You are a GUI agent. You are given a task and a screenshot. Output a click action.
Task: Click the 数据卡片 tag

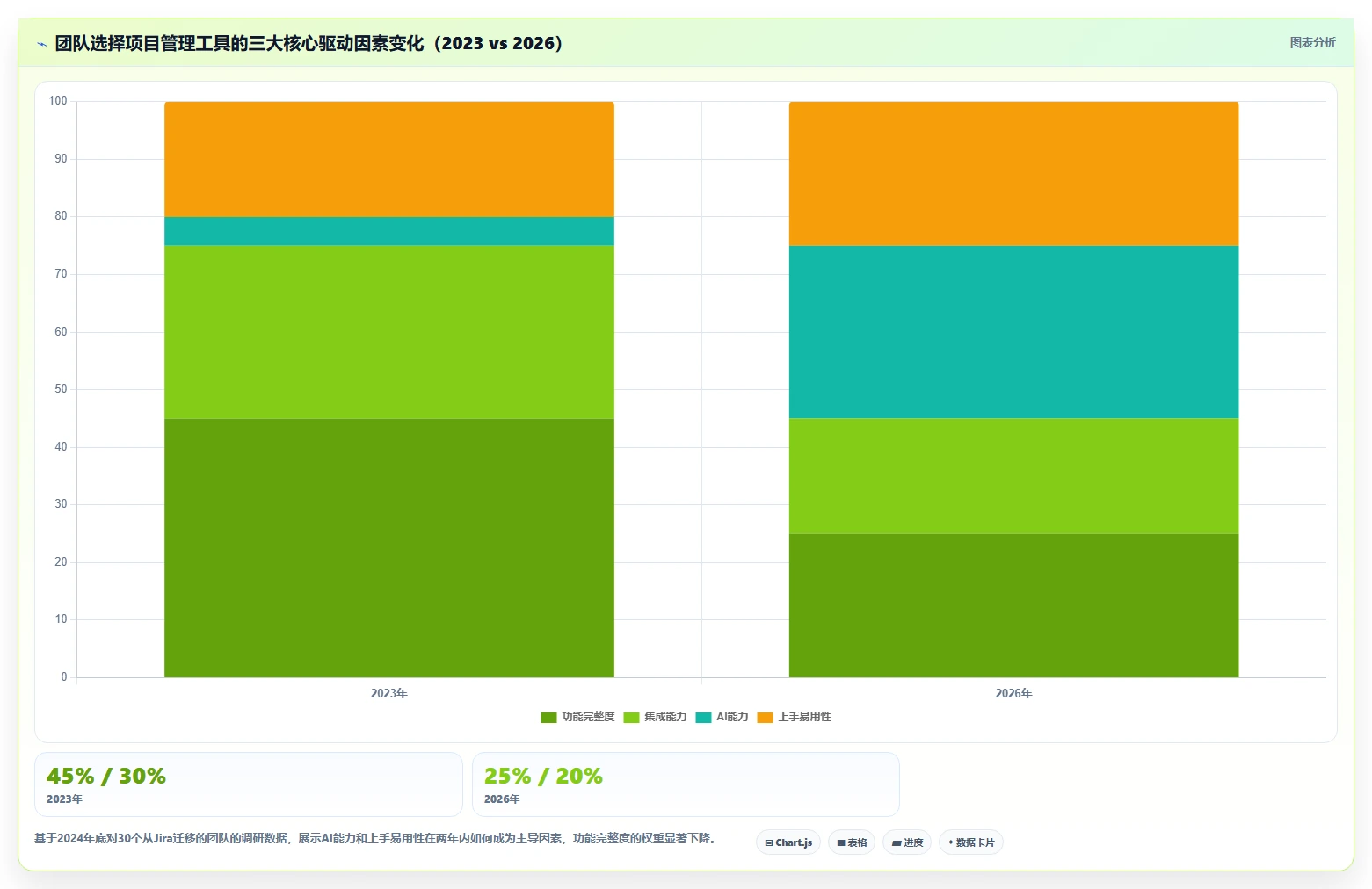point(971,842)
